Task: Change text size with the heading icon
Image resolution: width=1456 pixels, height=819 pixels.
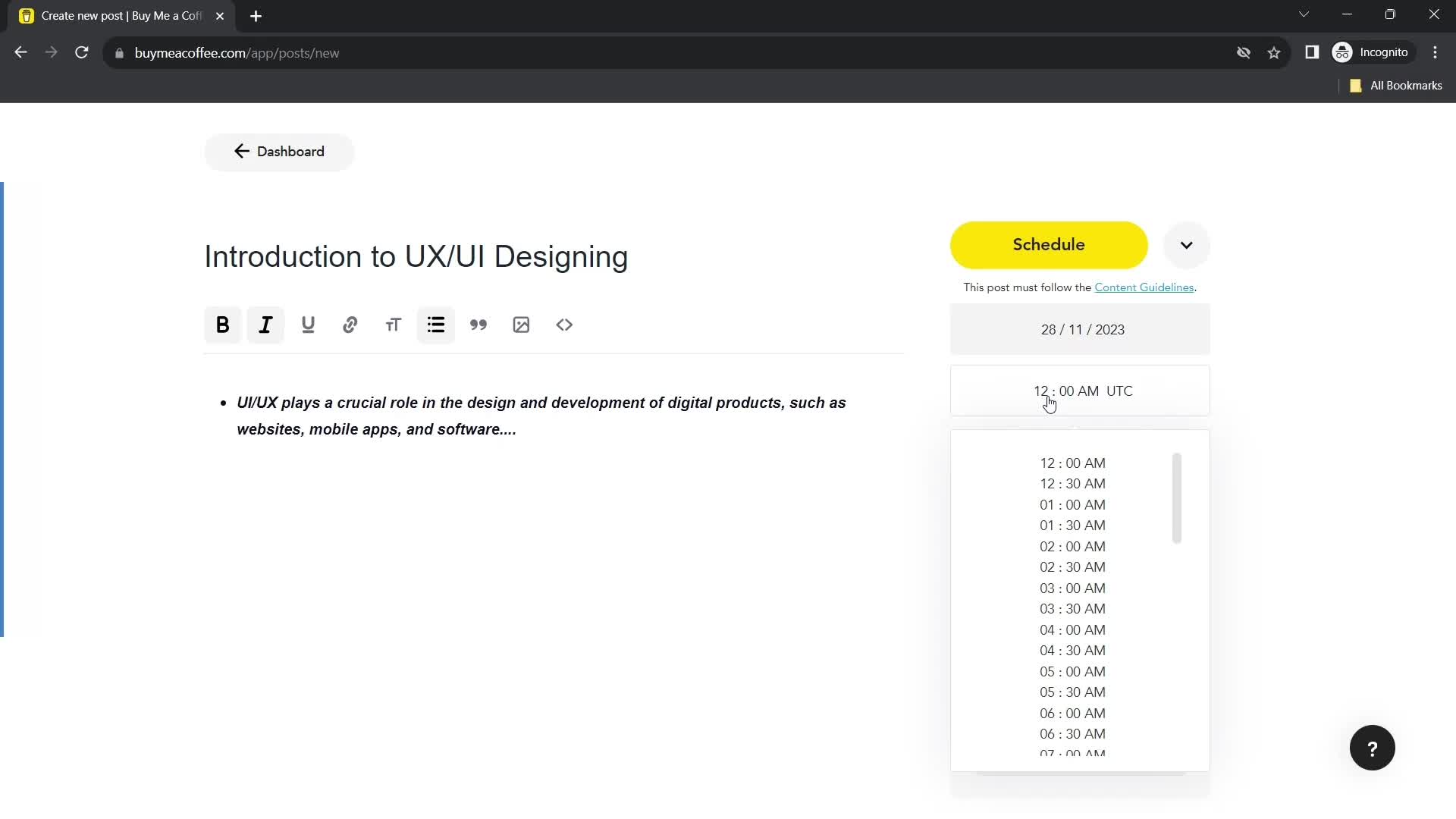Action: [393, 325]
